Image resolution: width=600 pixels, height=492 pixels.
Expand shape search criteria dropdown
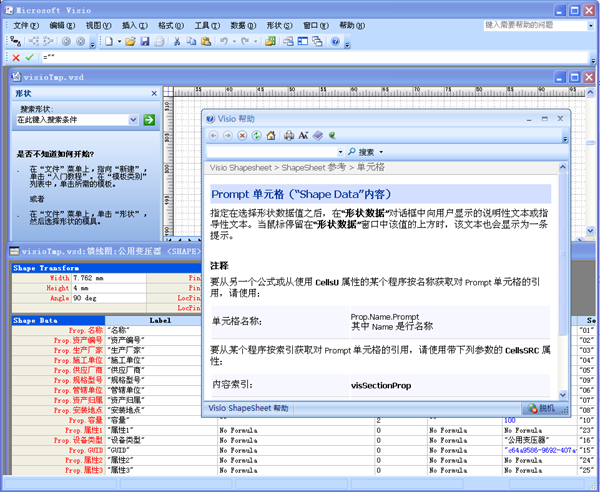[133, 120]
